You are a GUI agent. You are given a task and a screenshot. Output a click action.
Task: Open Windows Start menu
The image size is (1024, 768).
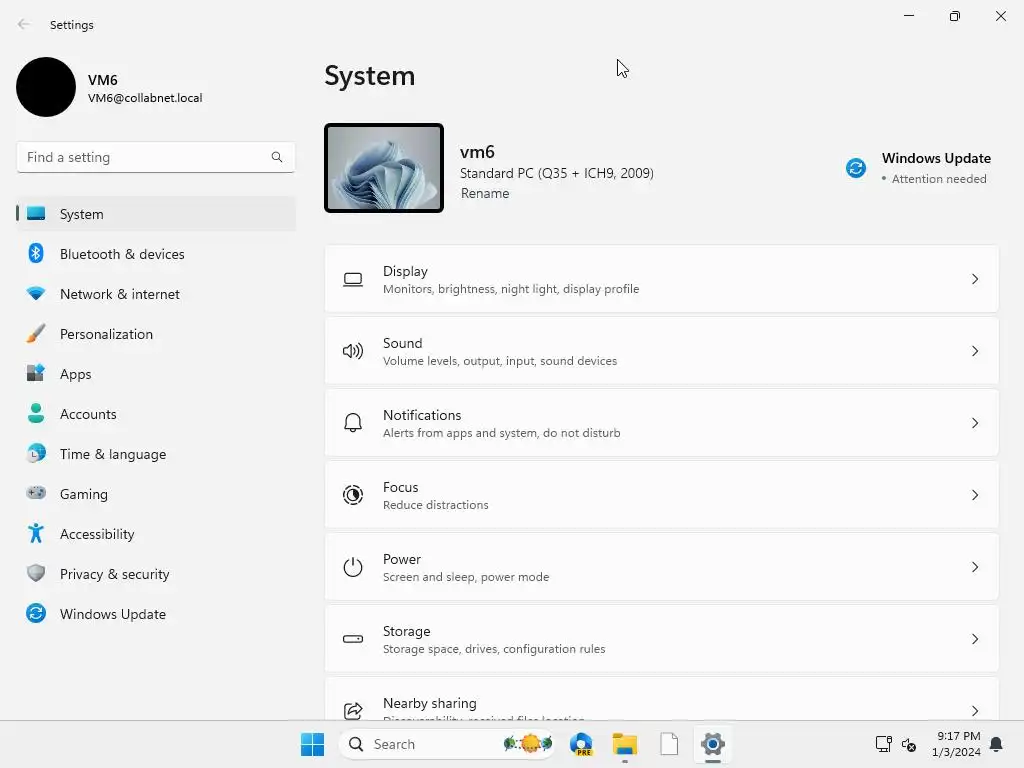point(312,744)
